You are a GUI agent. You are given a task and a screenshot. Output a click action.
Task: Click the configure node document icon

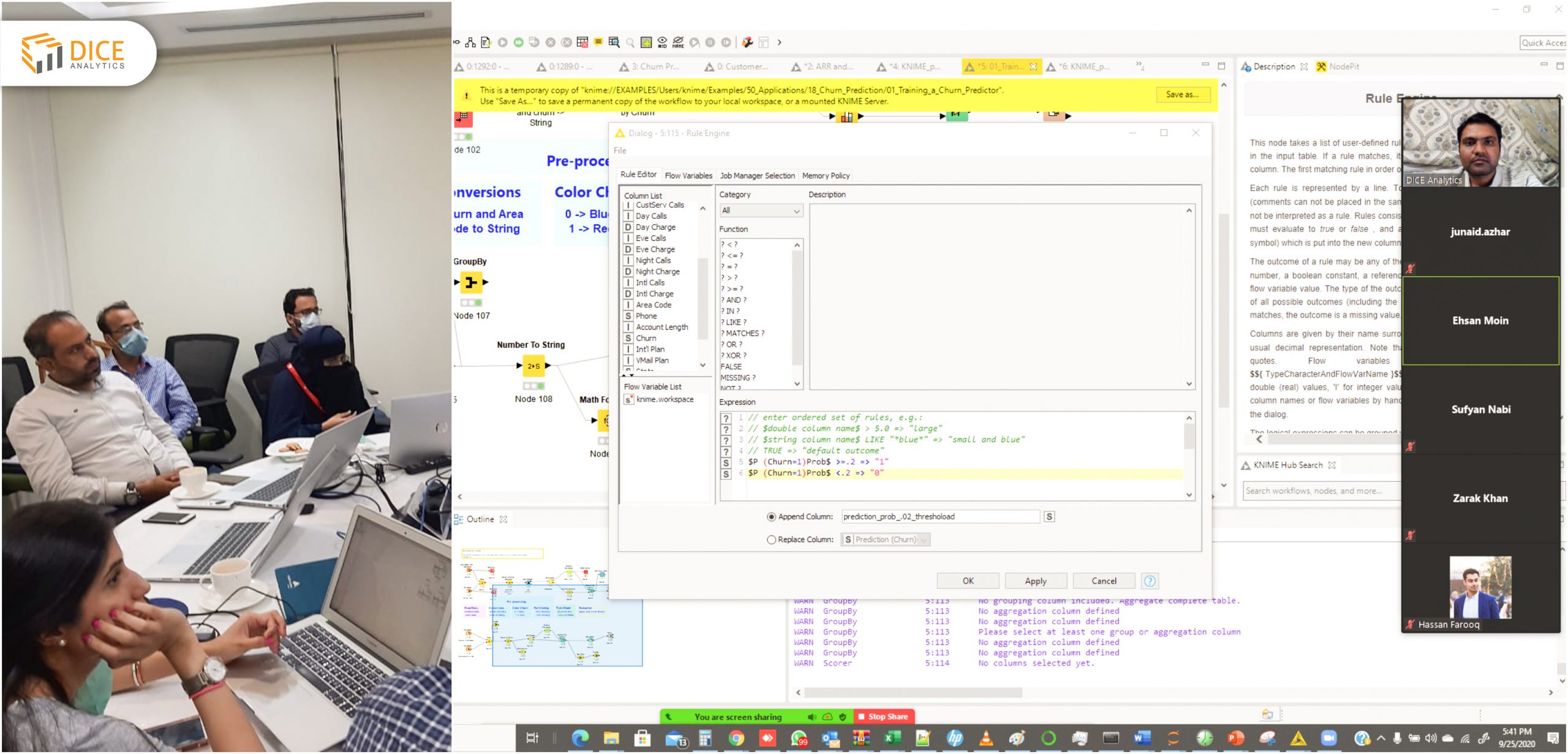click(x=486, y=42)
